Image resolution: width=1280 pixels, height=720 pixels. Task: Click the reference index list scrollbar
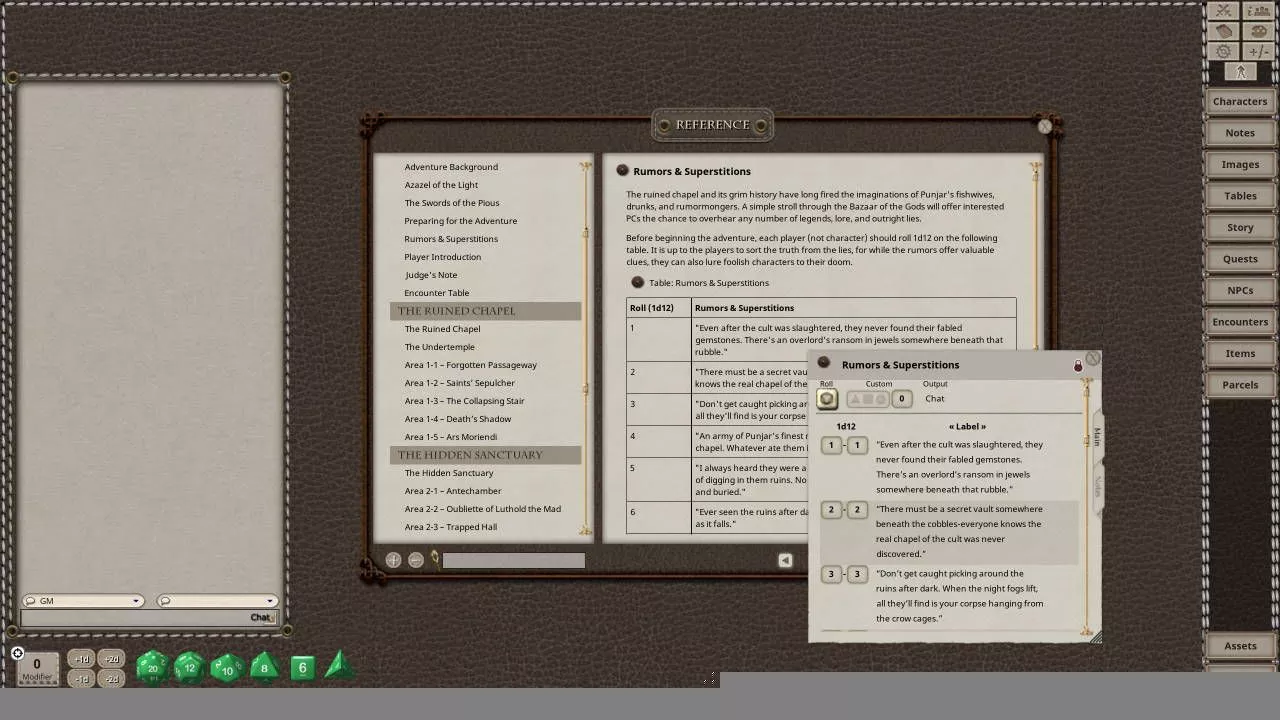coord(586,350)
